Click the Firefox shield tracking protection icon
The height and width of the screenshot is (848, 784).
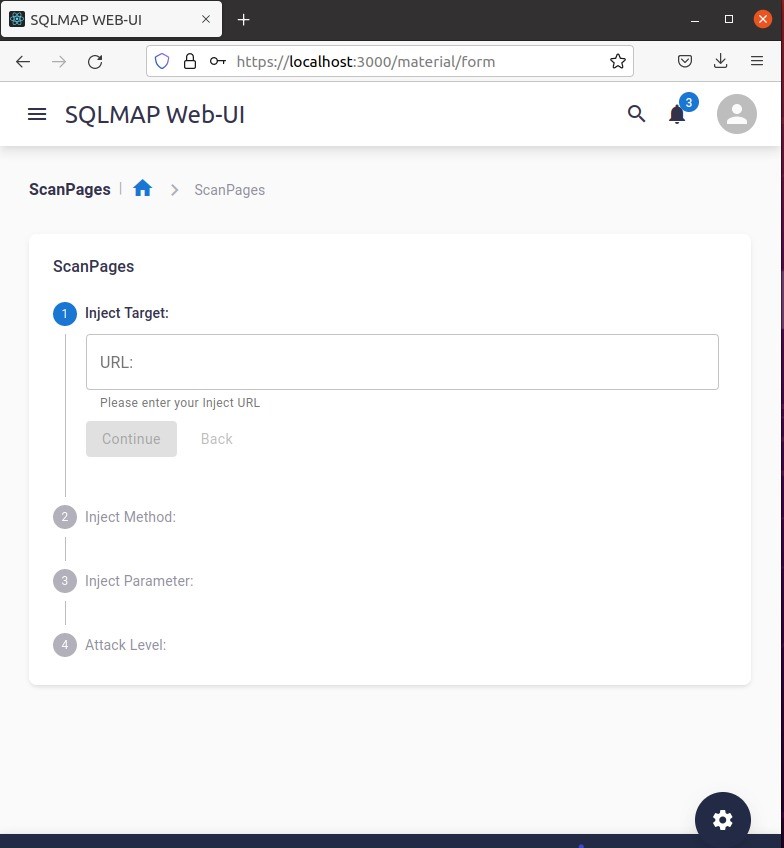(x=162, y=61)
